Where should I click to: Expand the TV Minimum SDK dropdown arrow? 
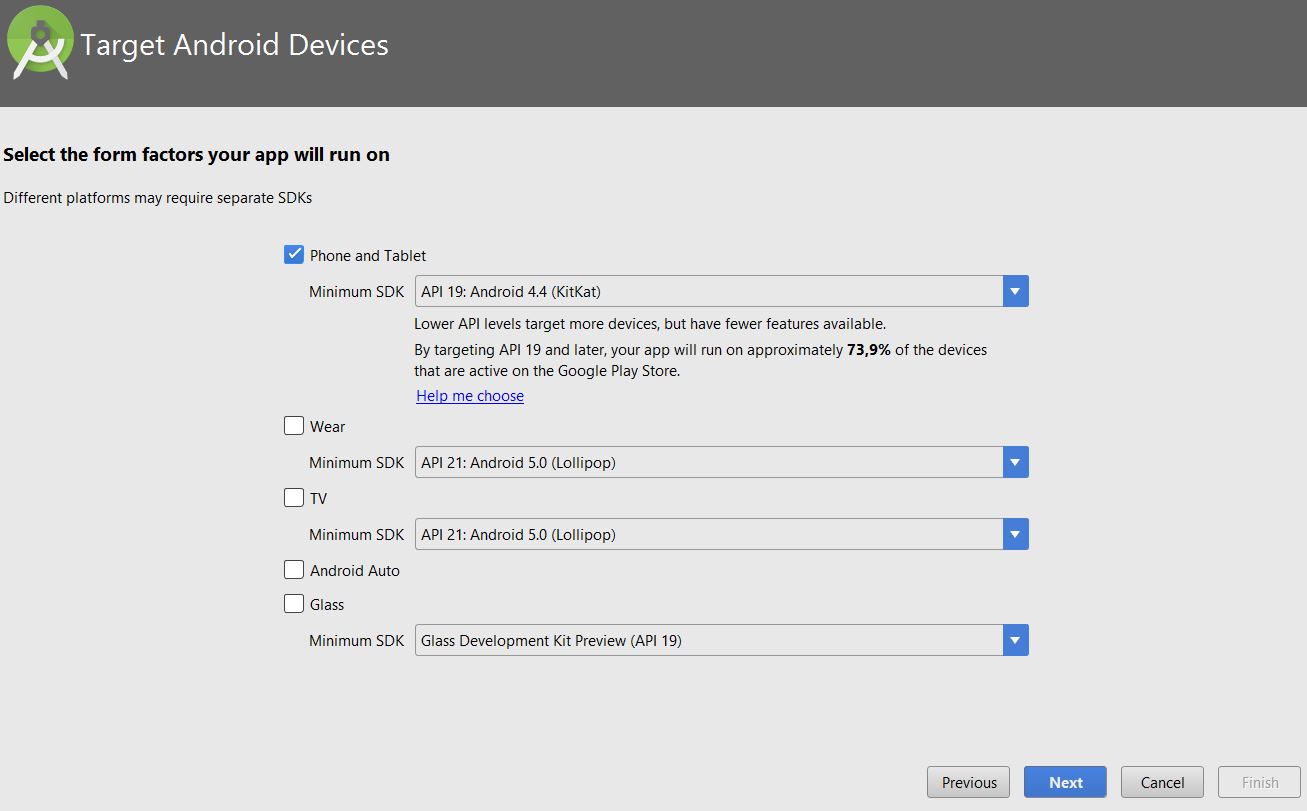[x=1015, y=534]
